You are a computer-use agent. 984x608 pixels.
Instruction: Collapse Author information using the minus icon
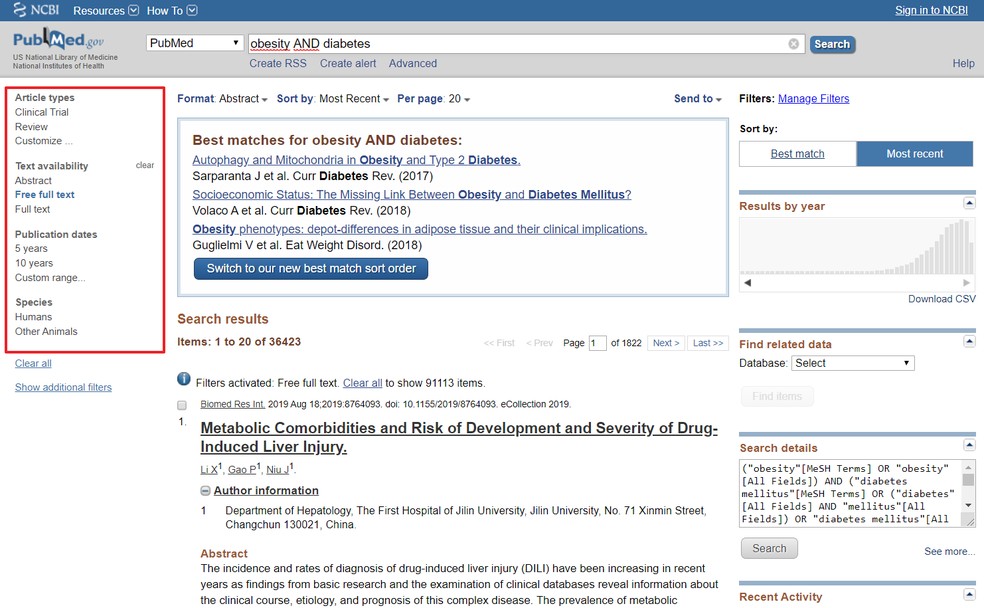tap(204, 490)
